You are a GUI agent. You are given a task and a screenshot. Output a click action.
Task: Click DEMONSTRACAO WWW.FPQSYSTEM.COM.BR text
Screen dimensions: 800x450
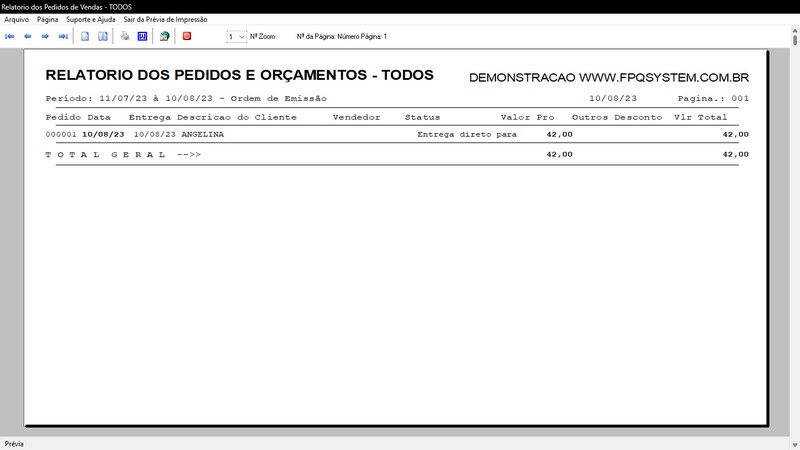pyautogui.click(x=609, y=78)
